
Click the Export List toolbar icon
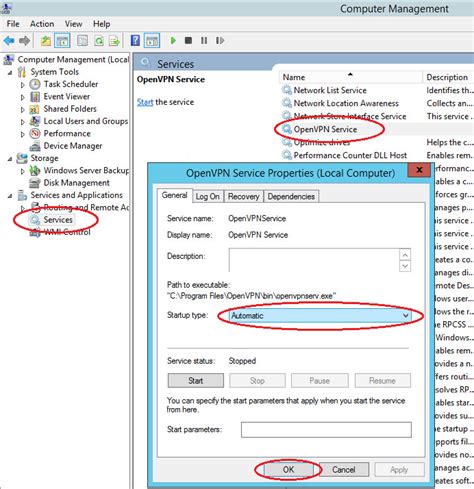[114, 41]
